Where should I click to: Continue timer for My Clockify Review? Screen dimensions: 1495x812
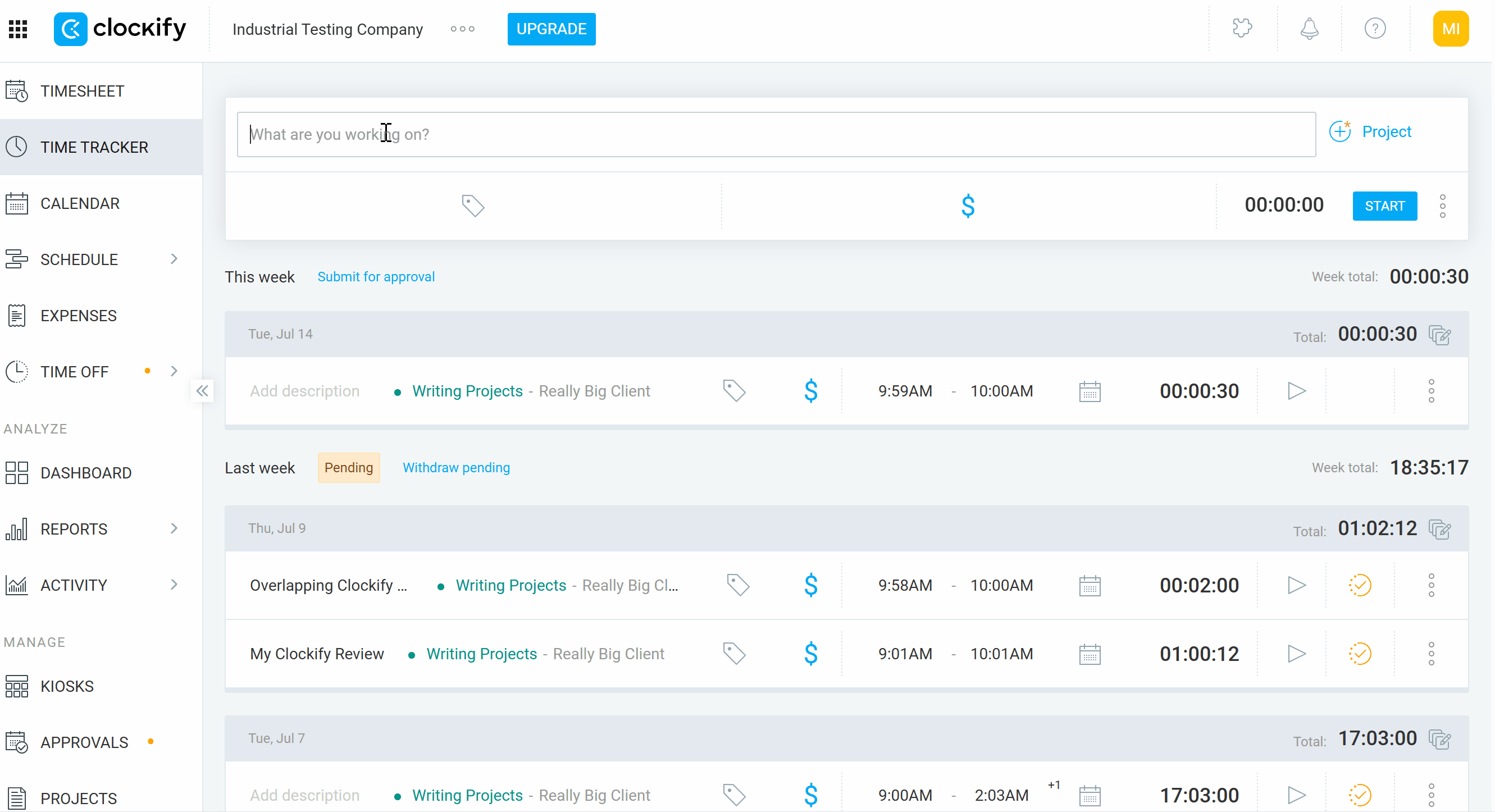[x=1297, y=654]
